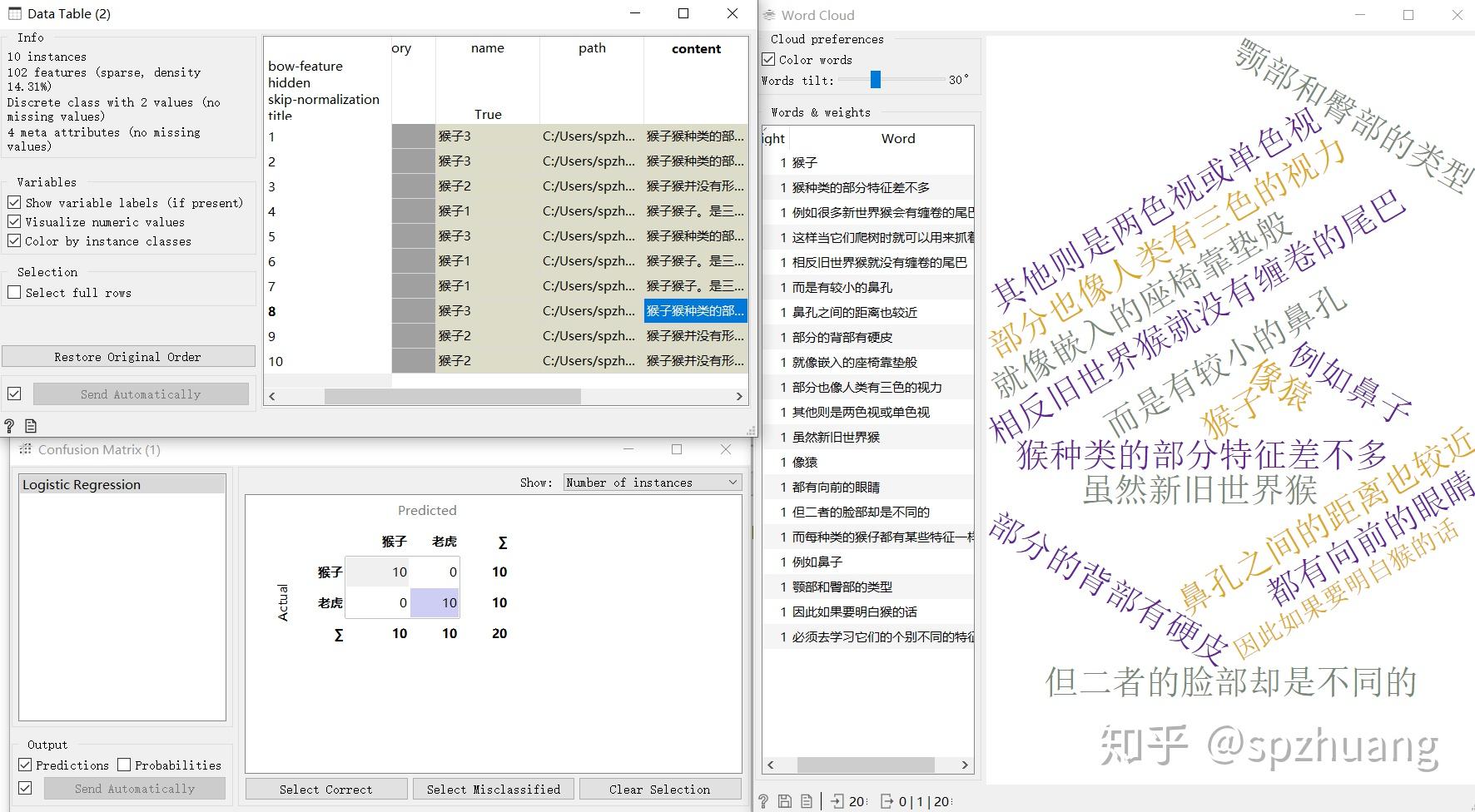
Task: Open the Show dropdown reading Number of instances
Action: pos(652,483)
